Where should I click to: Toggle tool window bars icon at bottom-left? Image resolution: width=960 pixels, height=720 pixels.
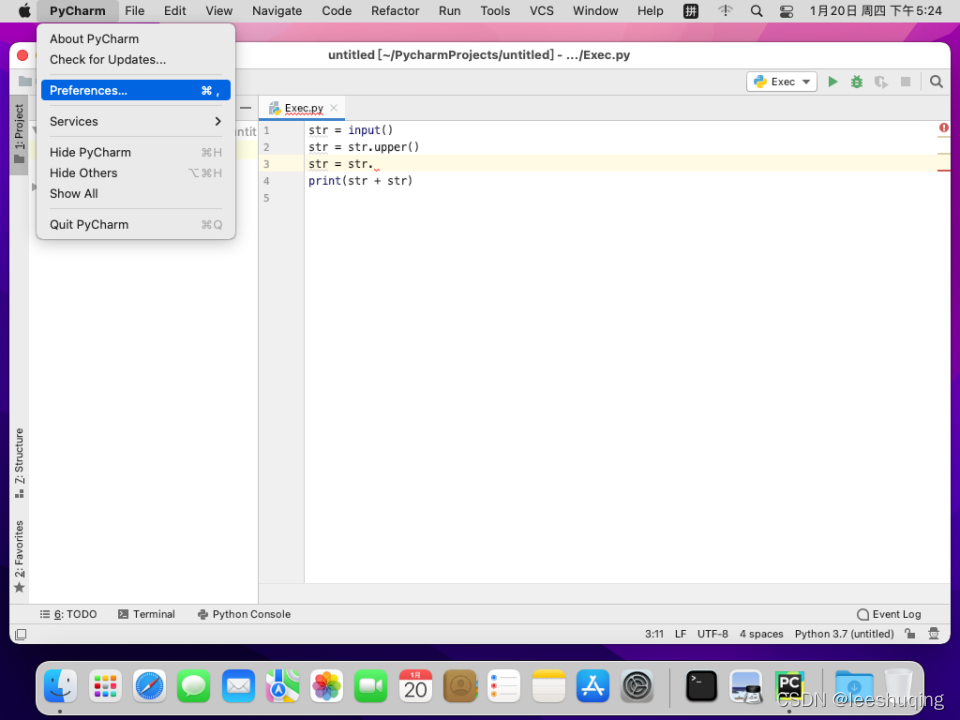click(20, 634)
